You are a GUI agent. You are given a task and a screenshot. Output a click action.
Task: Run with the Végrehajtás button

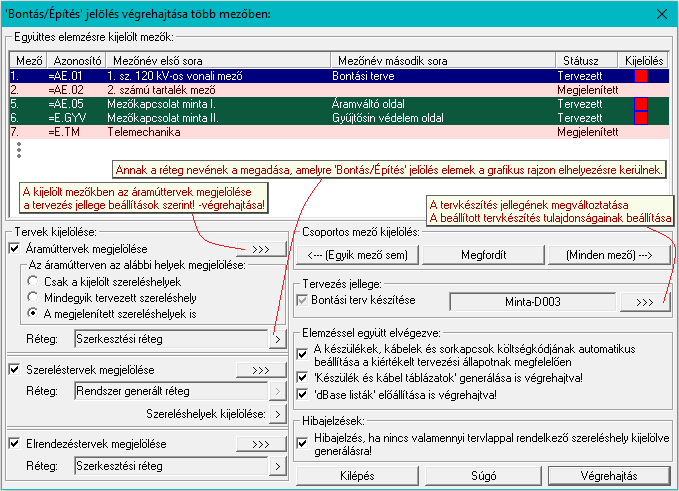pyautogui.click(x=609, y=476)
